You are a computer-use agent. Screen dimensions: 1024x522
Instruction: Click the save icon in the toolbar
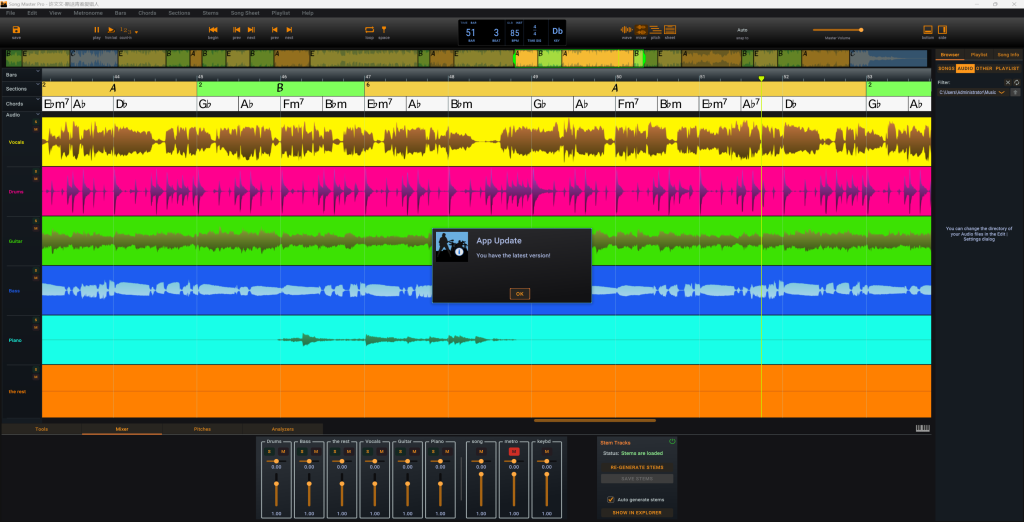pyautogui.click(x=16, y=30)
